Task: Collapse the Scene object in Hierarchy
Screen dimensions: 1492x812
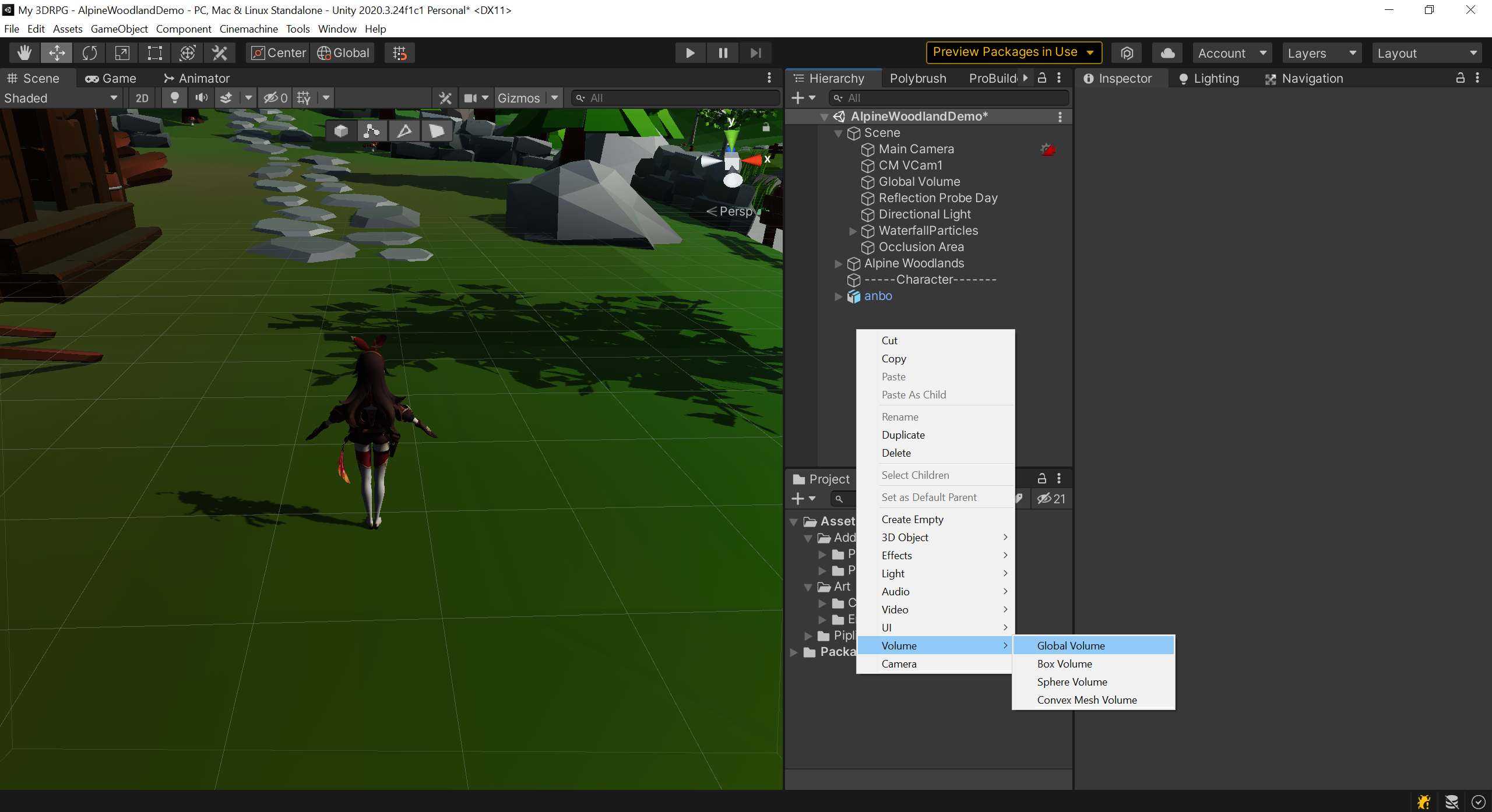Action: click(839, 133)
